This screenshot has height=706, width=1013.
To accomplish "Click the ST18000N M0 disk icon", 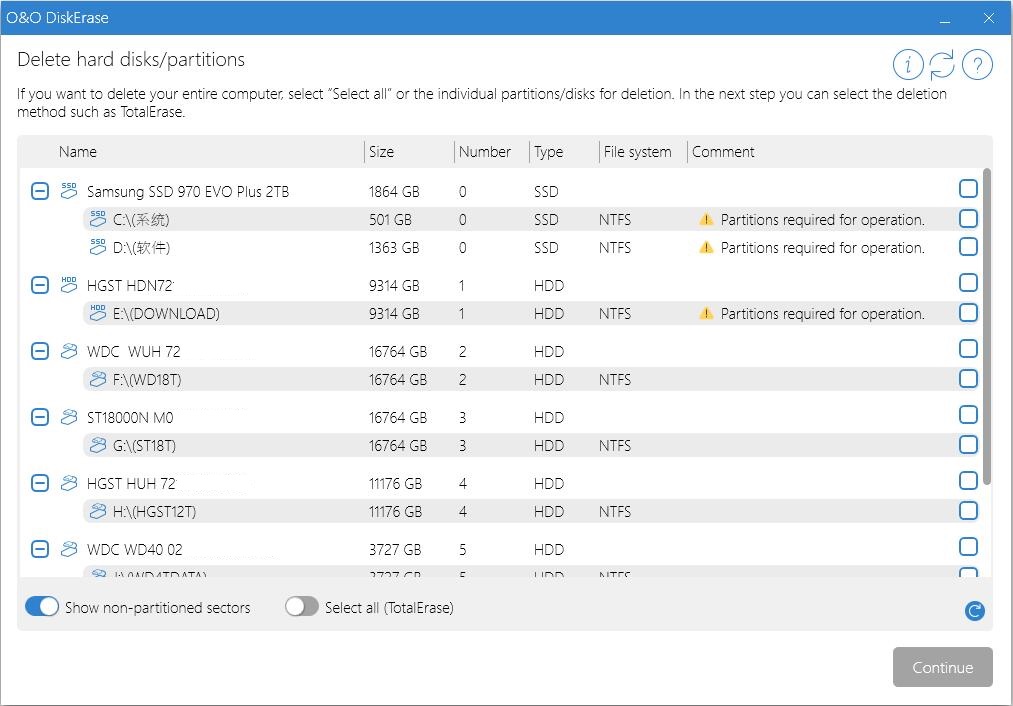I will [69, 417].
